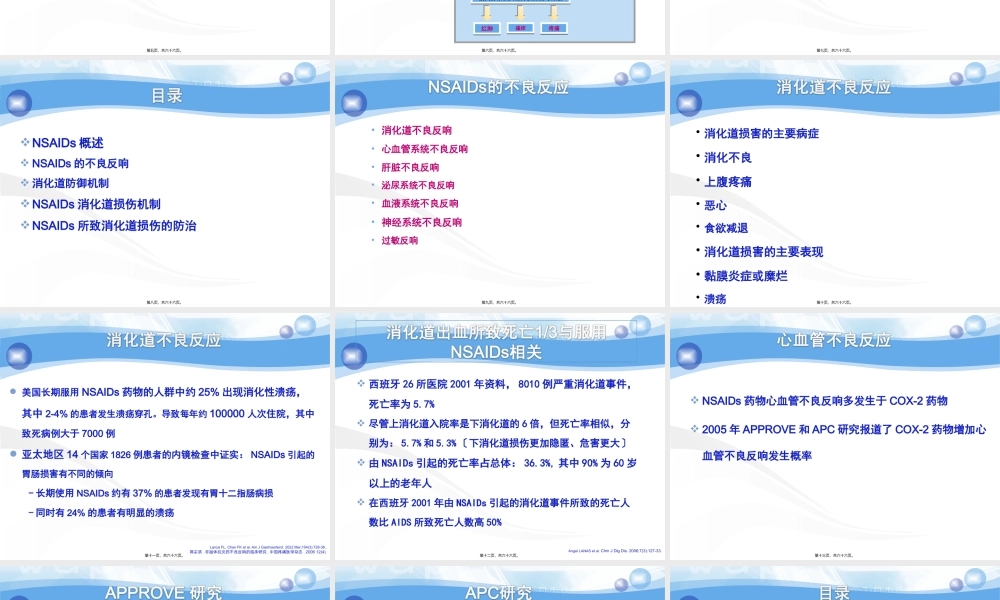Select the NSAIDs 概述 entry in the contents
The width and height of the screenshot is (1000, 600).
coord(67,143)
